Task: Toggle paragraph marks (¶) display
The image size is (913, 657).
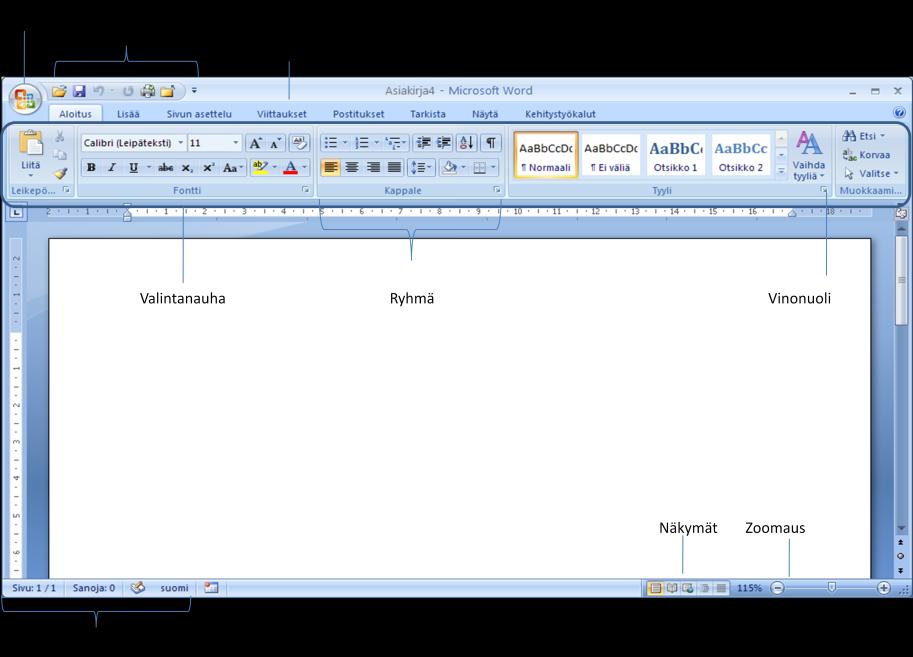Action: click(x=491, y=143)
